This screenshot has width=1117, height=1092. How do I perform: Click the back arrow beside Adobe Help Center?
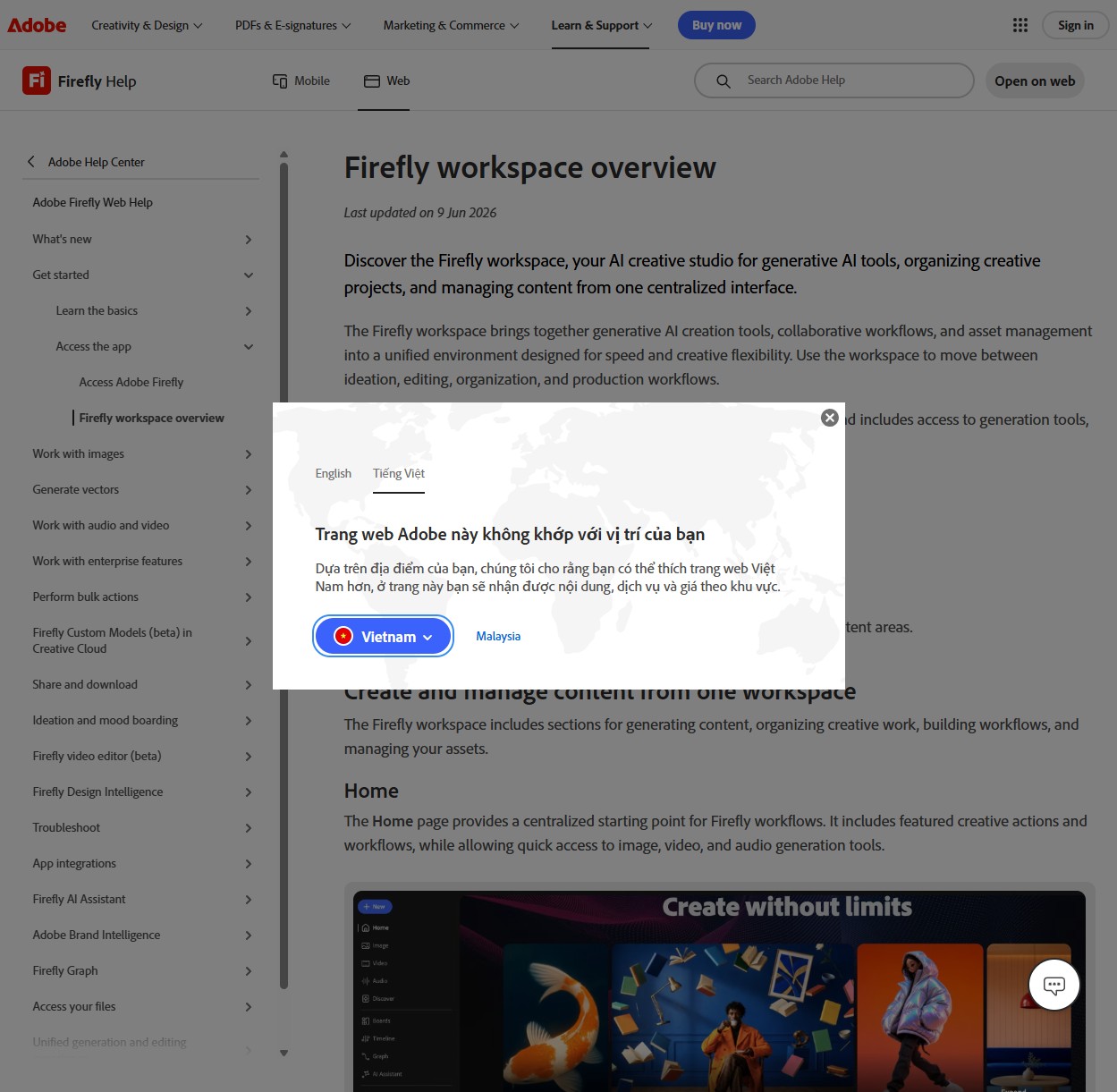[x=31, y=162]
